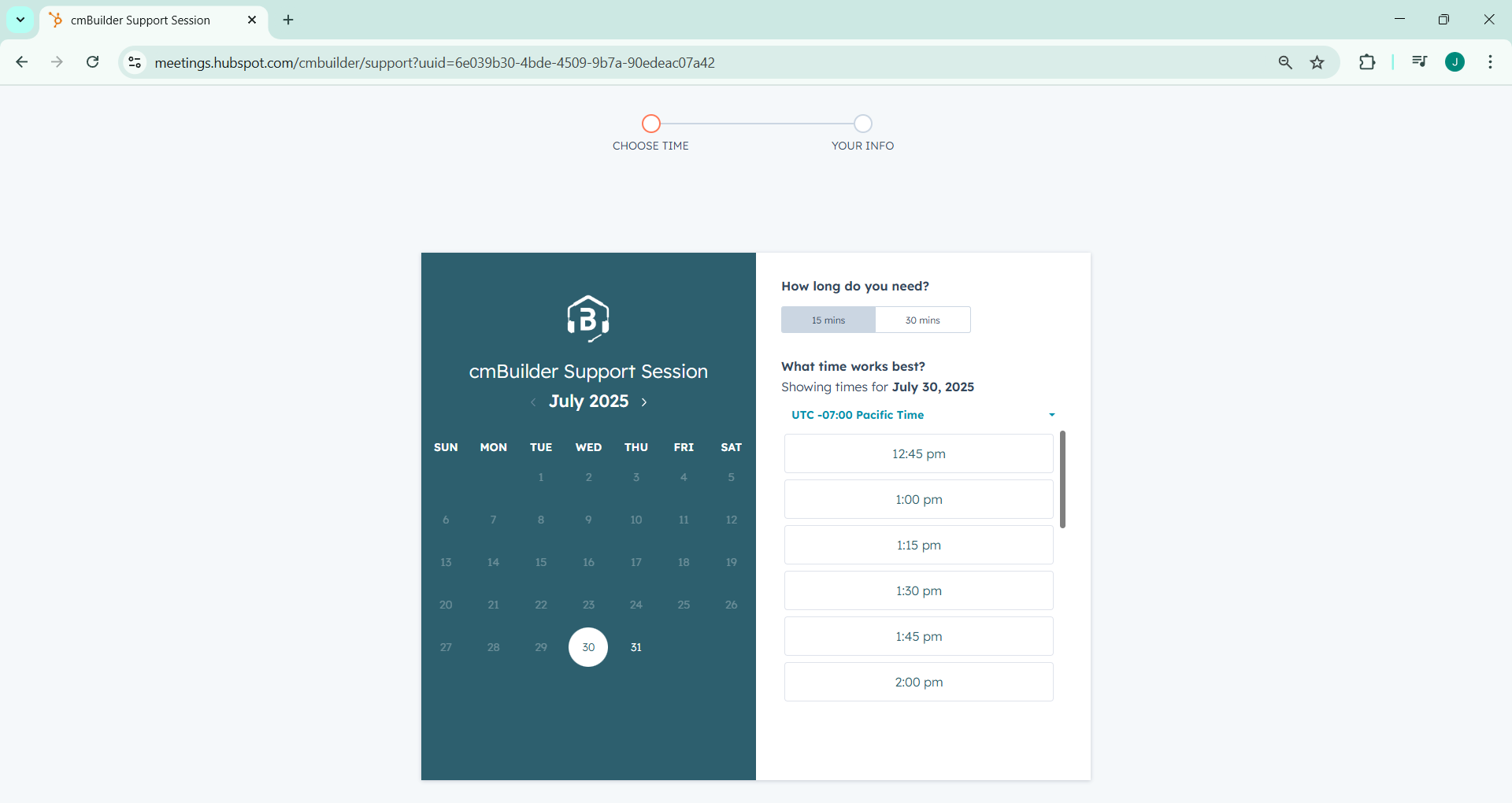
Task: Choose the 1:45 pm time slot
Action: (x=918, y=636)
